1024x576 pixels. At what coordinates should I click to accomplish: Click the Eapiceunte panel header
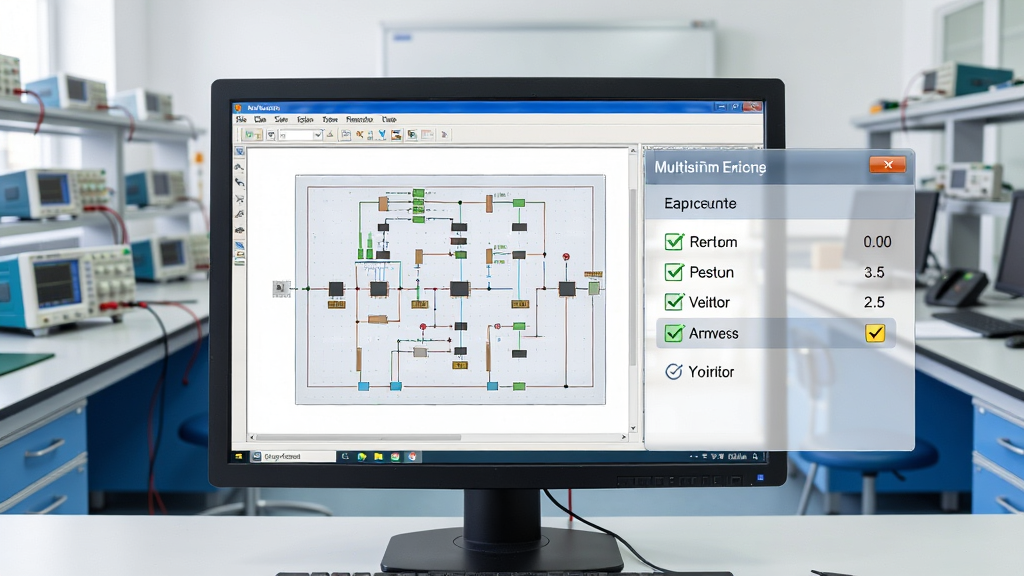click(779, 203)
